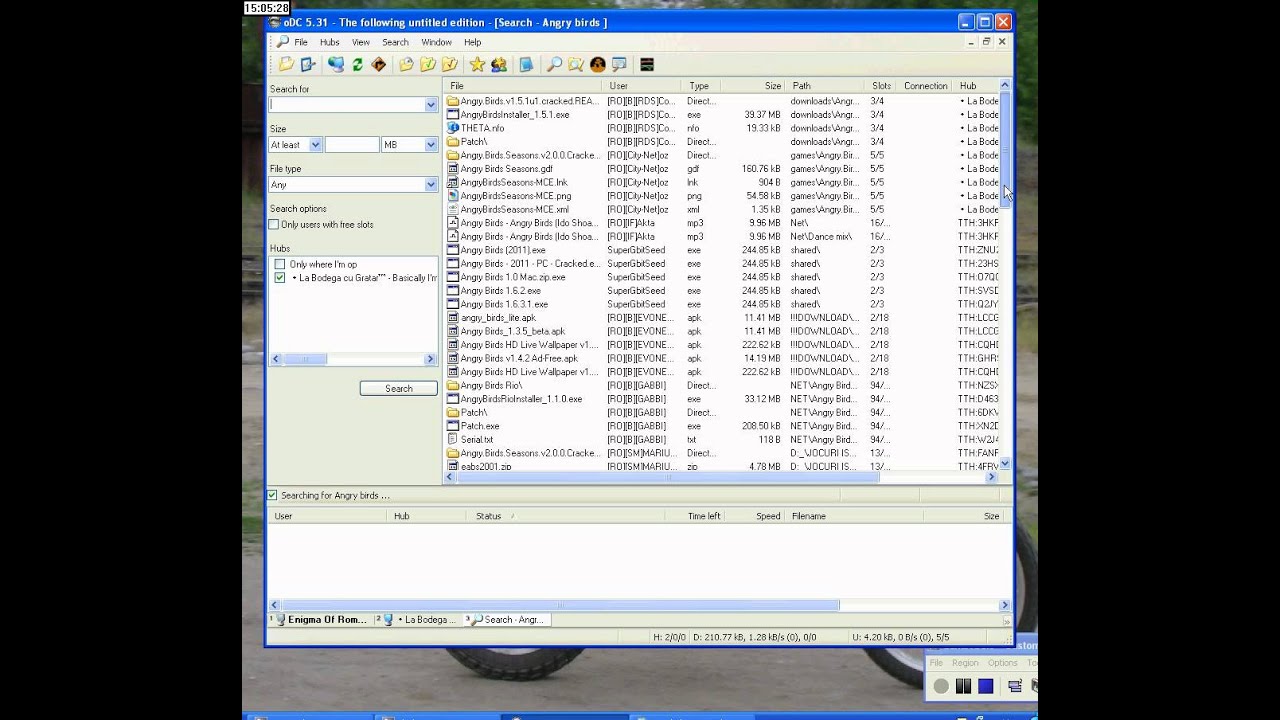Sort results by User column header

click(643, 86)
